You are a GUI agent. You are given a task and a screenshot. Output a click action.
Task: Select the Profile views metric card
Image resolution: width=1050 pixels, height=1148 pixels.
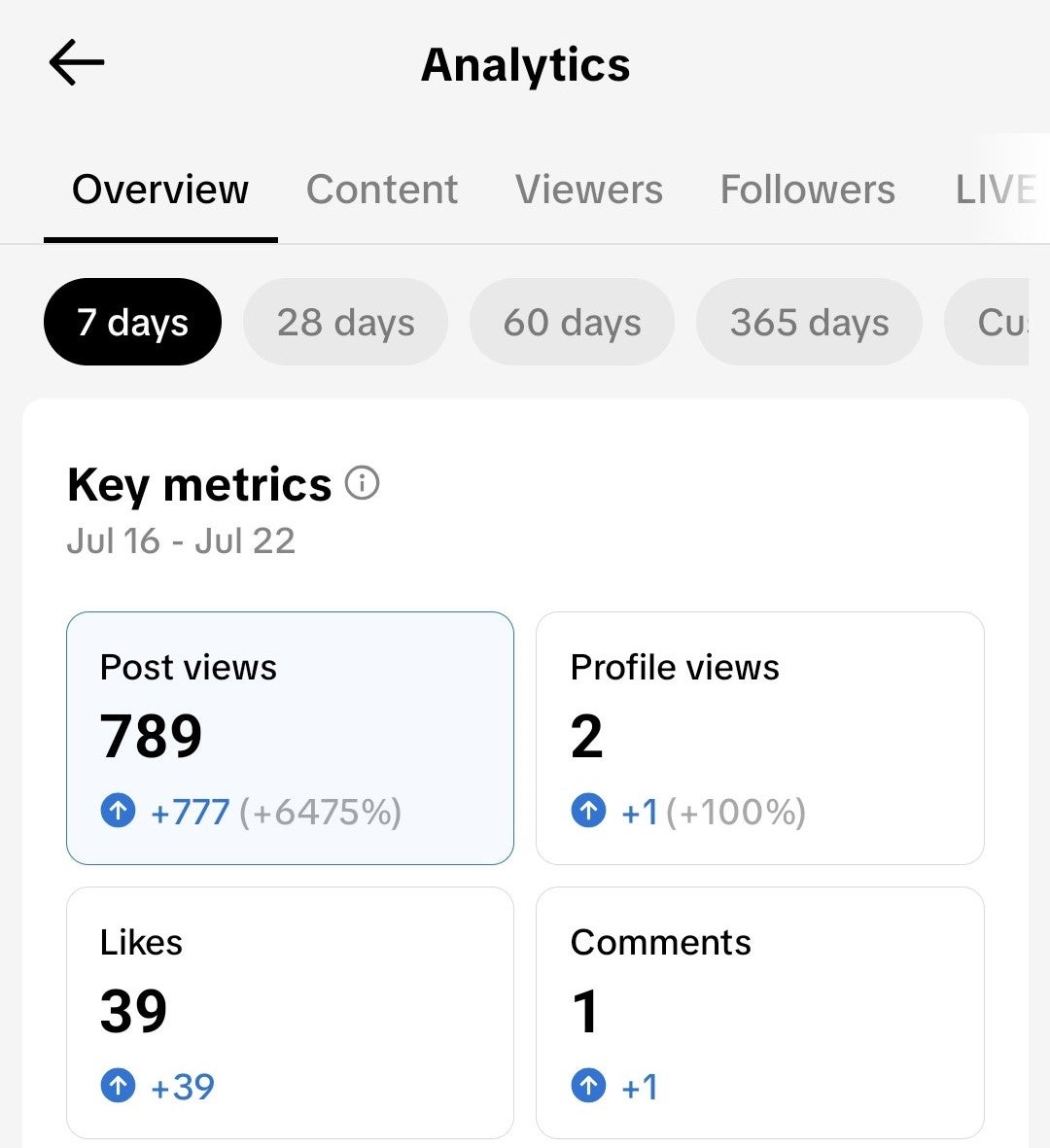coord(759,738)
